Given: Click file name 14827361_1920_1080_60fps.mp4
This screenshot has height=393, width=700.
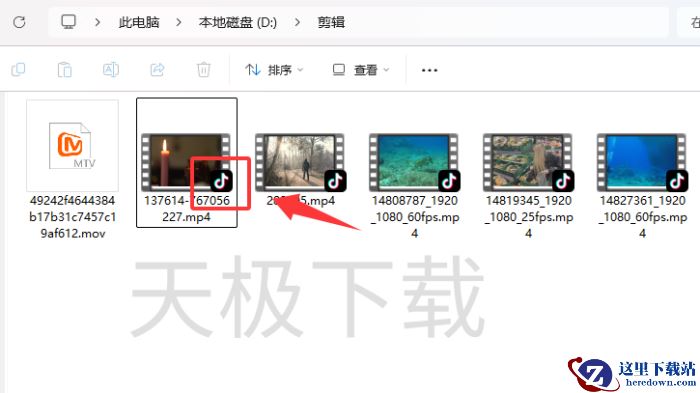Looking at the screenshot, I should pyautogui.click(x=642, y=217).
